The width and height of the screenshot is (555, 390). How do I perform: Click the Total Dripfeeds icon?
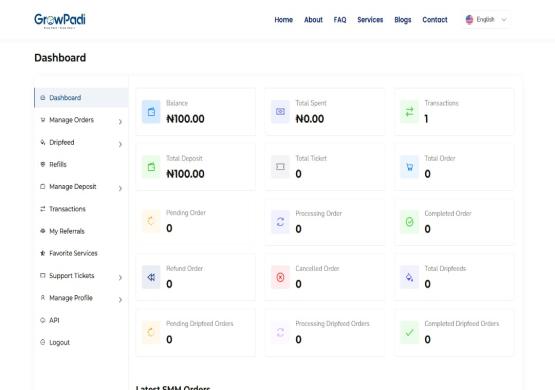[410, 277]
